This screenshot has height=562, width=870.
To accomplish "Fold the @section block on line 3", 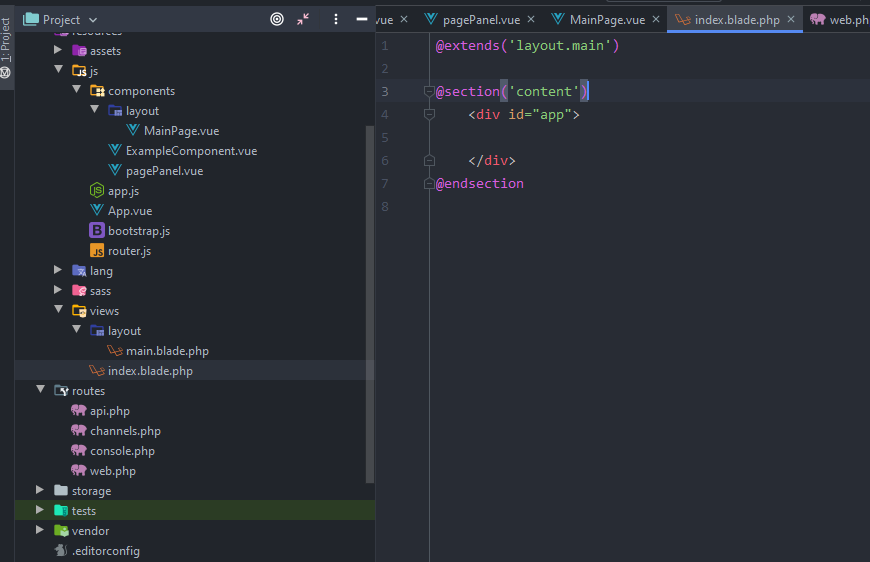I will pyautogui.click(x=429, y=91).
